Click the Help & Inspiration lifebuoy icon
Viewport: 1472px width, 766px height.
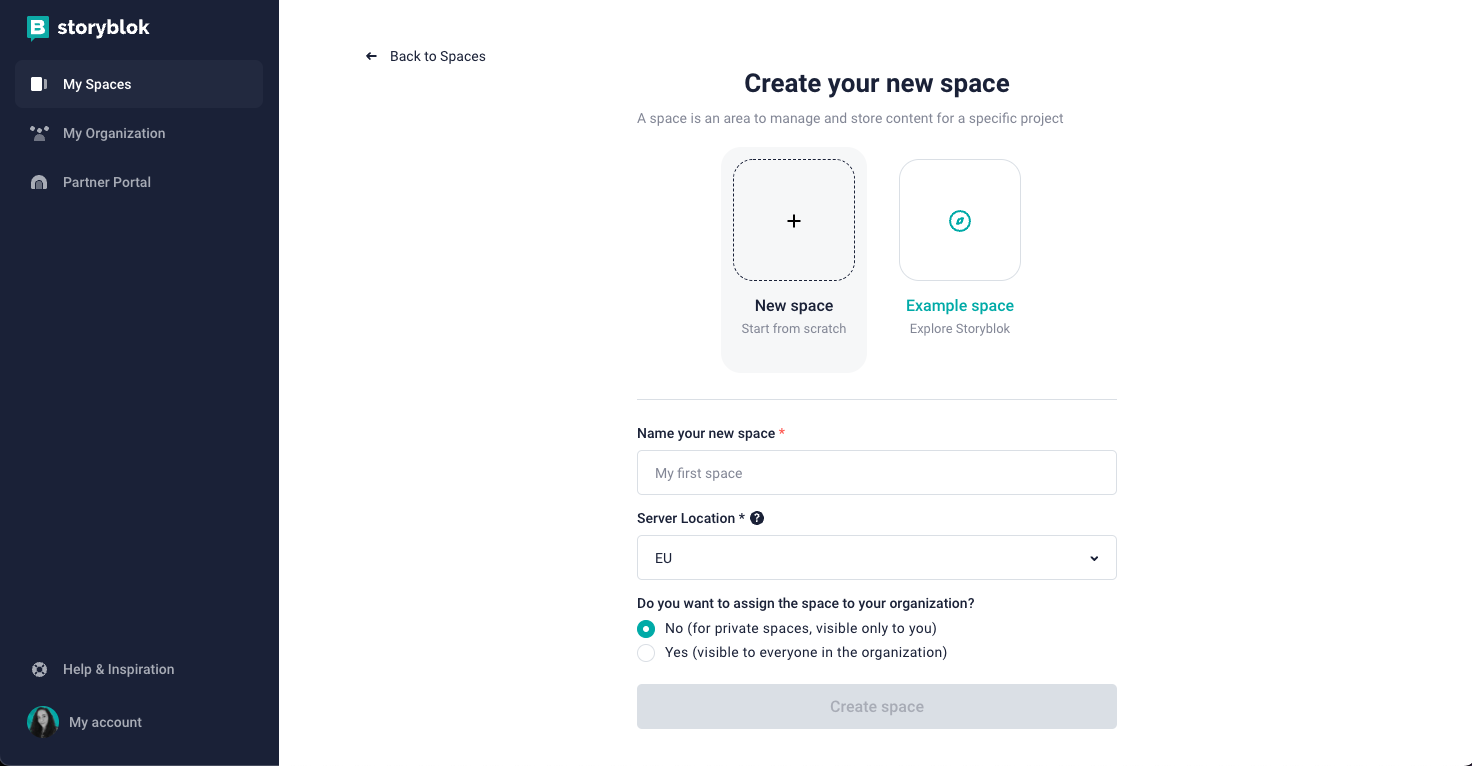coord(38,669)
